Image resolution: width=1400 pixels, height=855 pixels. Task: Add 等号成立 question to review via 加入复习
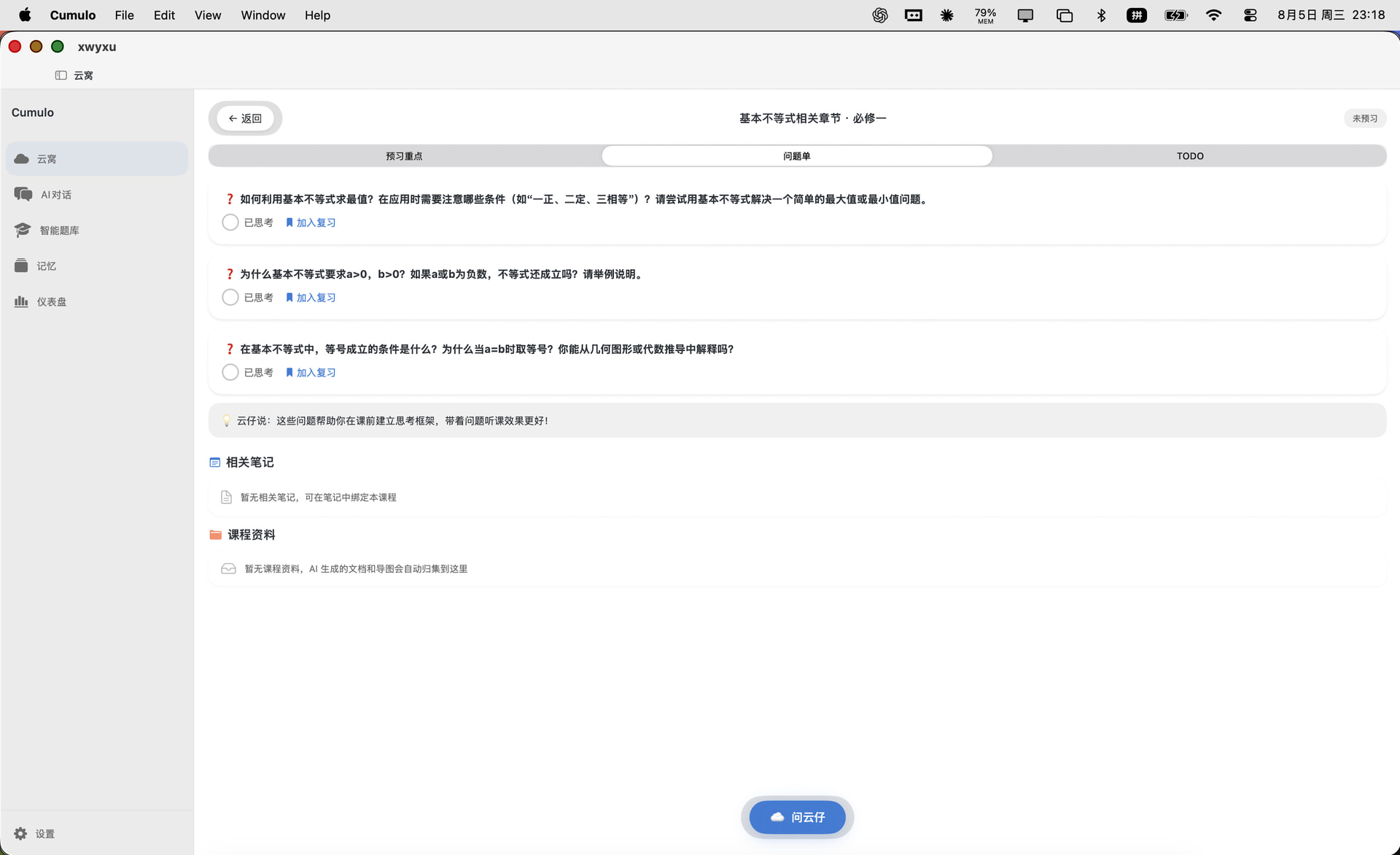[x=311, y=372]
